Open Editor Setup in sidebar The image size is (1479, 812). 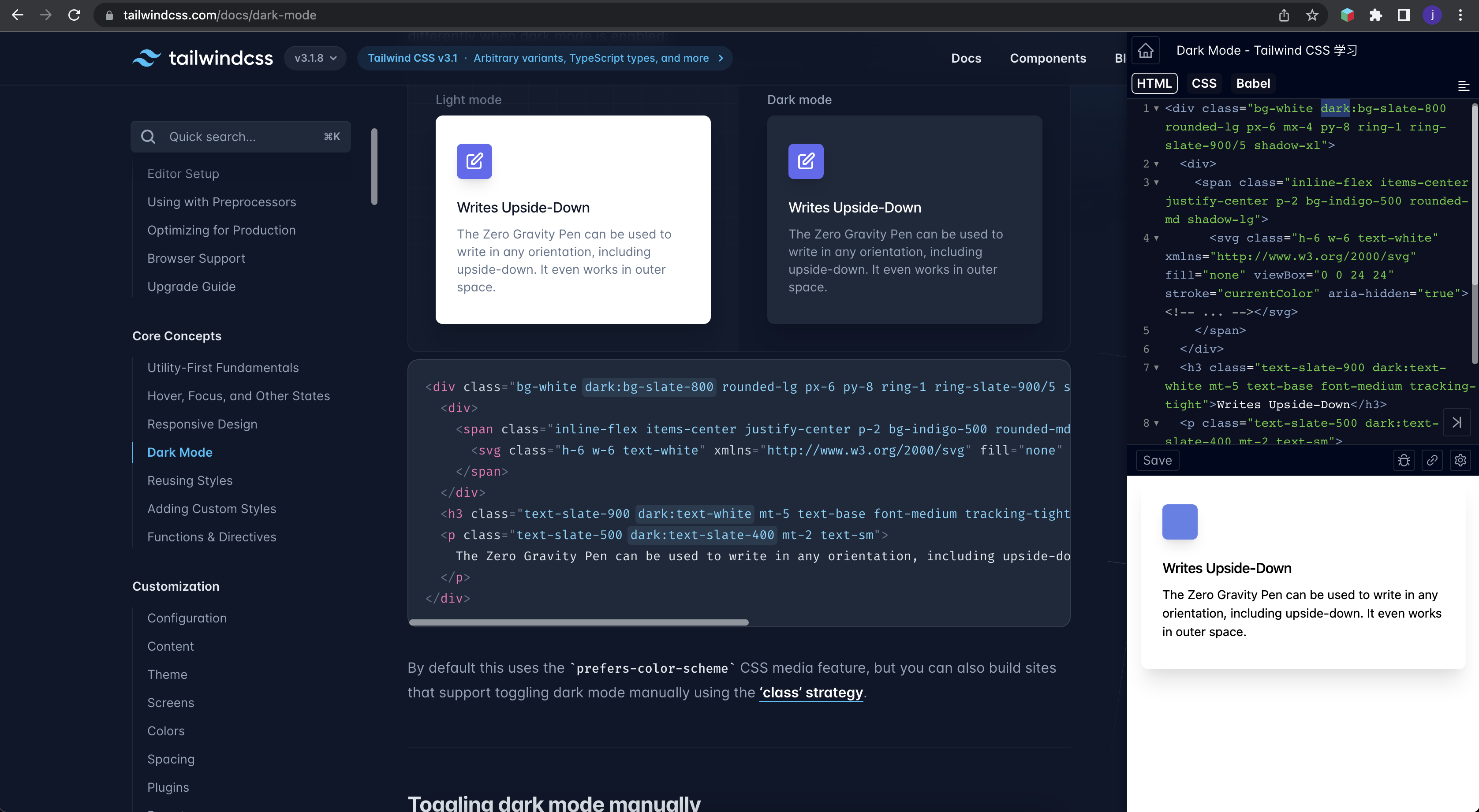[183, 173]
